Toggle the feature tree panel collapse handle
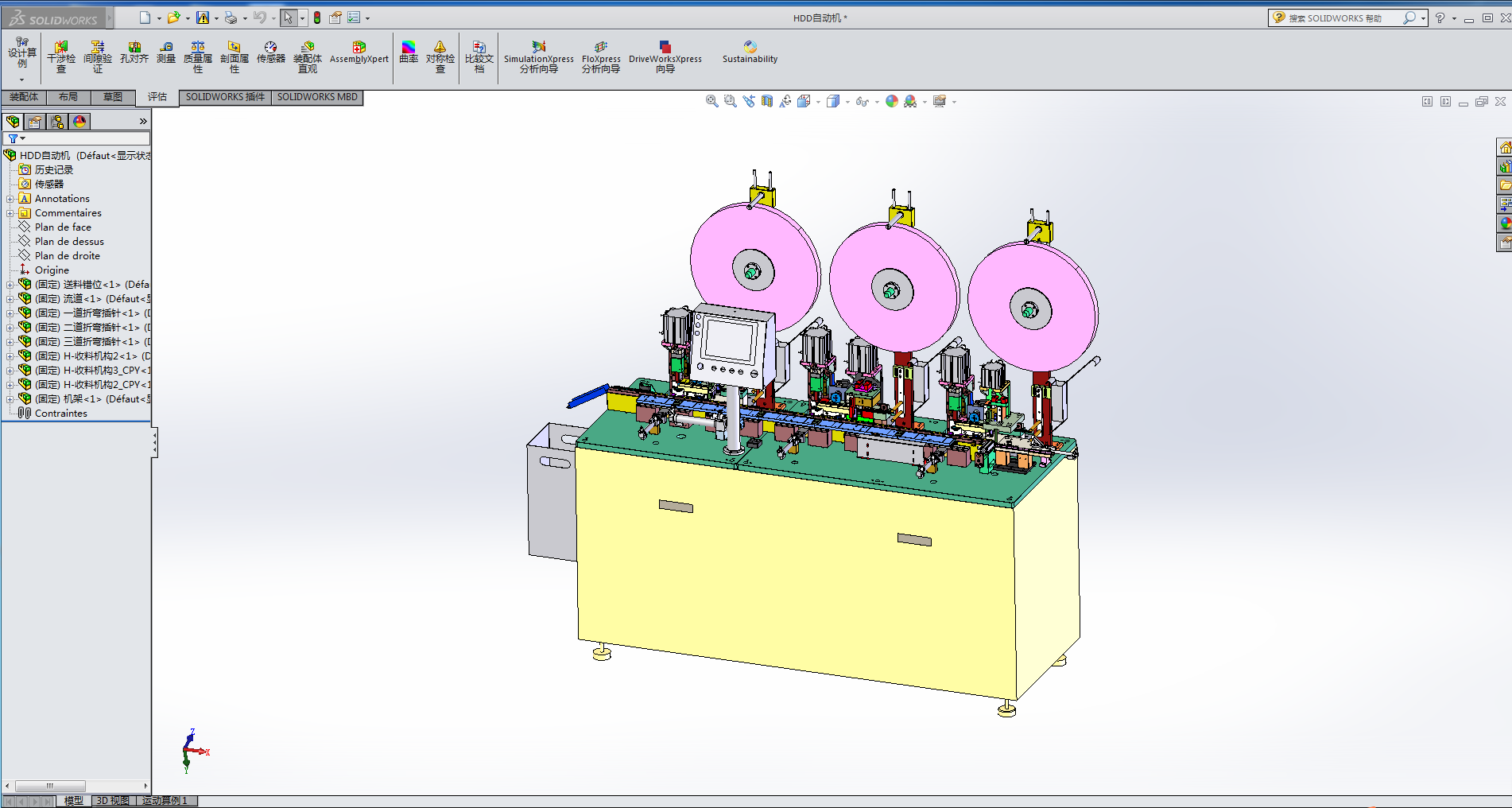The height and width of the screenshot is (808, 1512). pos(154,442)
